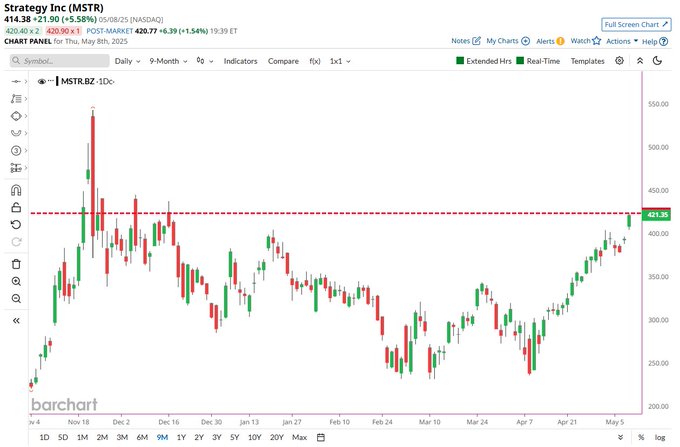Open the f(x) expressions menu
This screenshot has height=447, width=680.
point(315,61)
